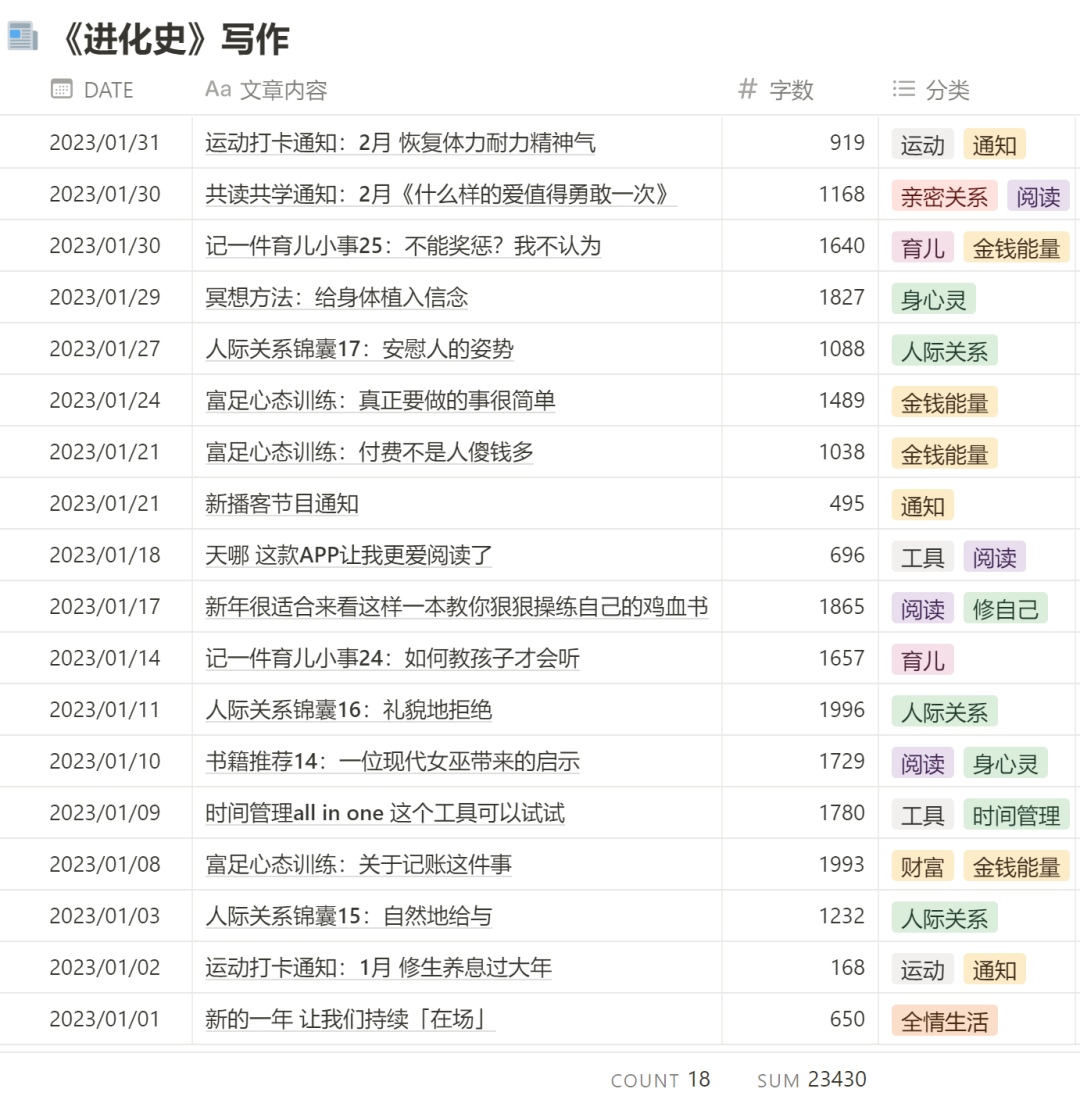Viewport: 1080px width, 1103px height.
Task: Click the Aa icon in 文章内容 header
Action: (218, 89)
